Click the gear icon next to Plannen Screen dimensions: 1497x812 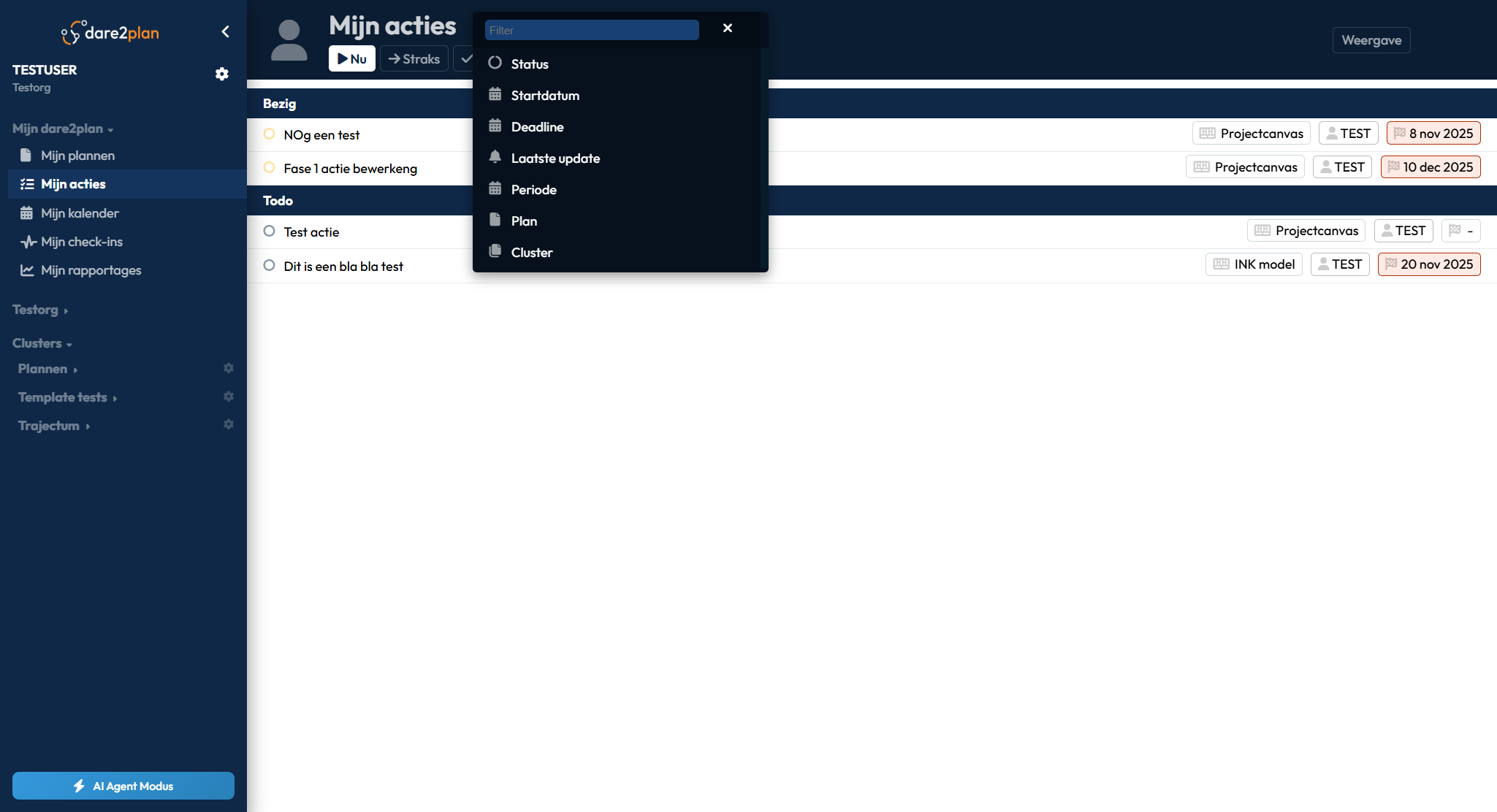click(x=229, y=368)
